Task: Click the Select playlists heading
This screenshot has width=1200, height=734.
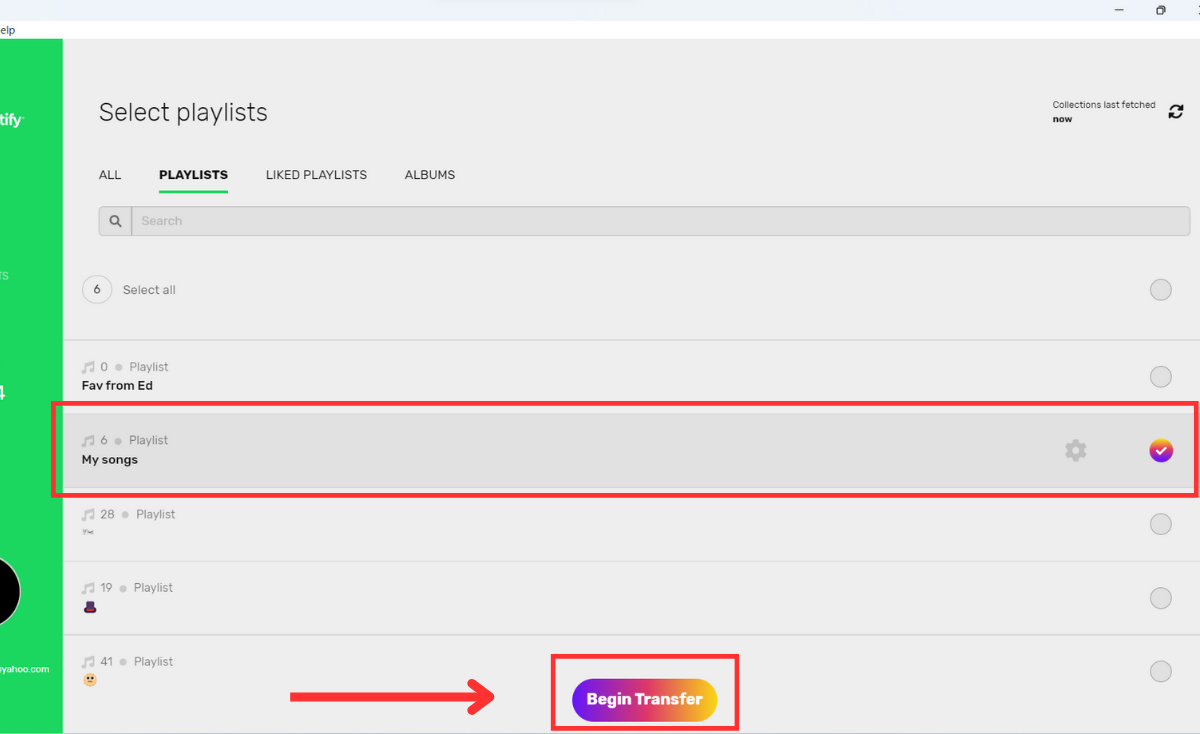Action: (183, 113)
